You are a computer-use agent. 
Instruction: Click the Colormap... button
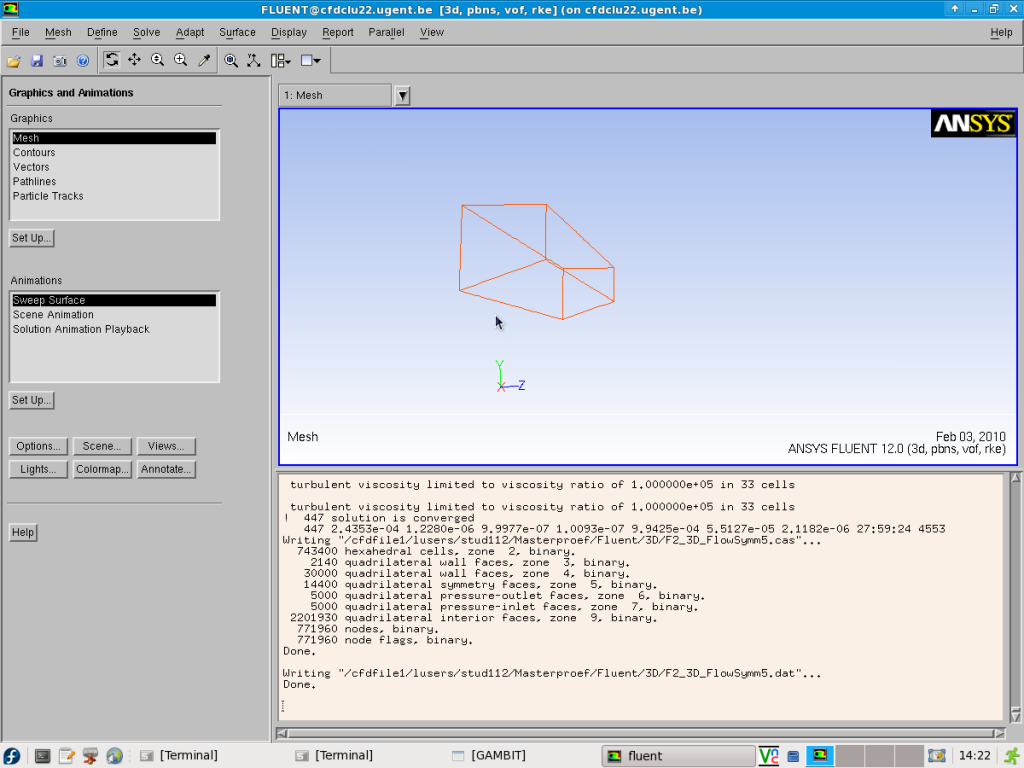(x=102, y=469)
